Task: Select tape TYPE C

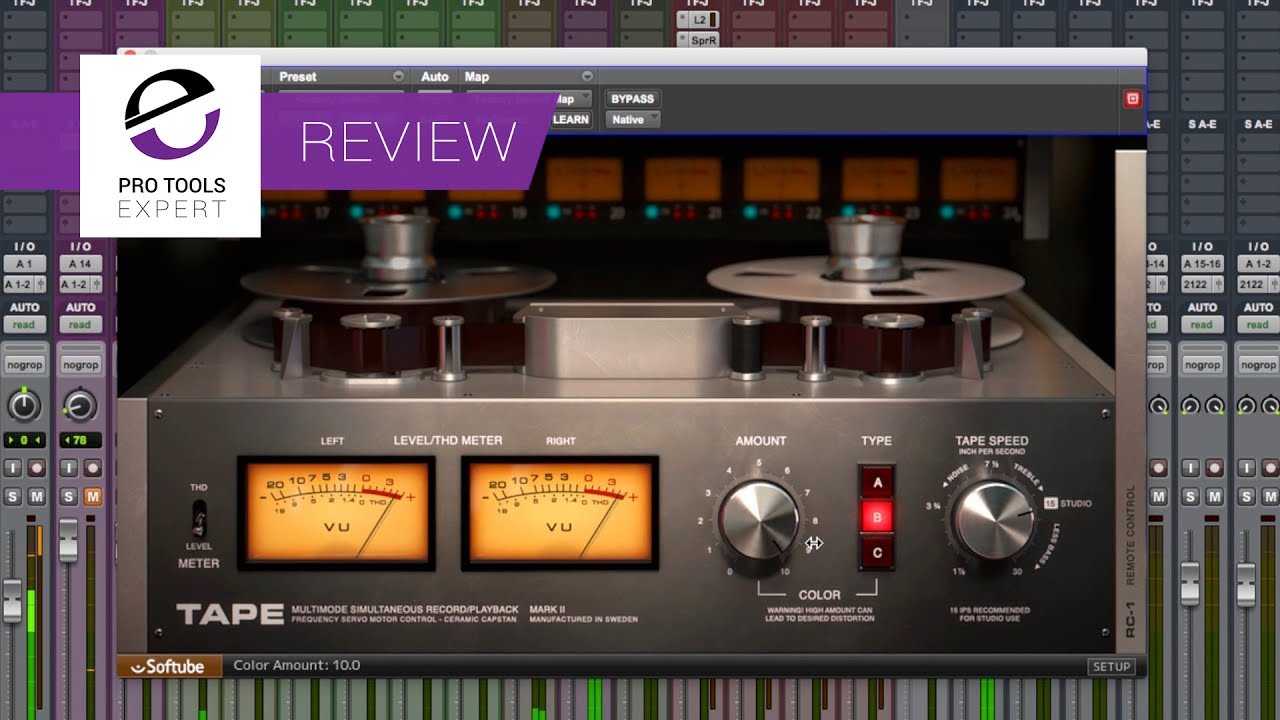Action: pyautogui.click(x=878, y=552)
